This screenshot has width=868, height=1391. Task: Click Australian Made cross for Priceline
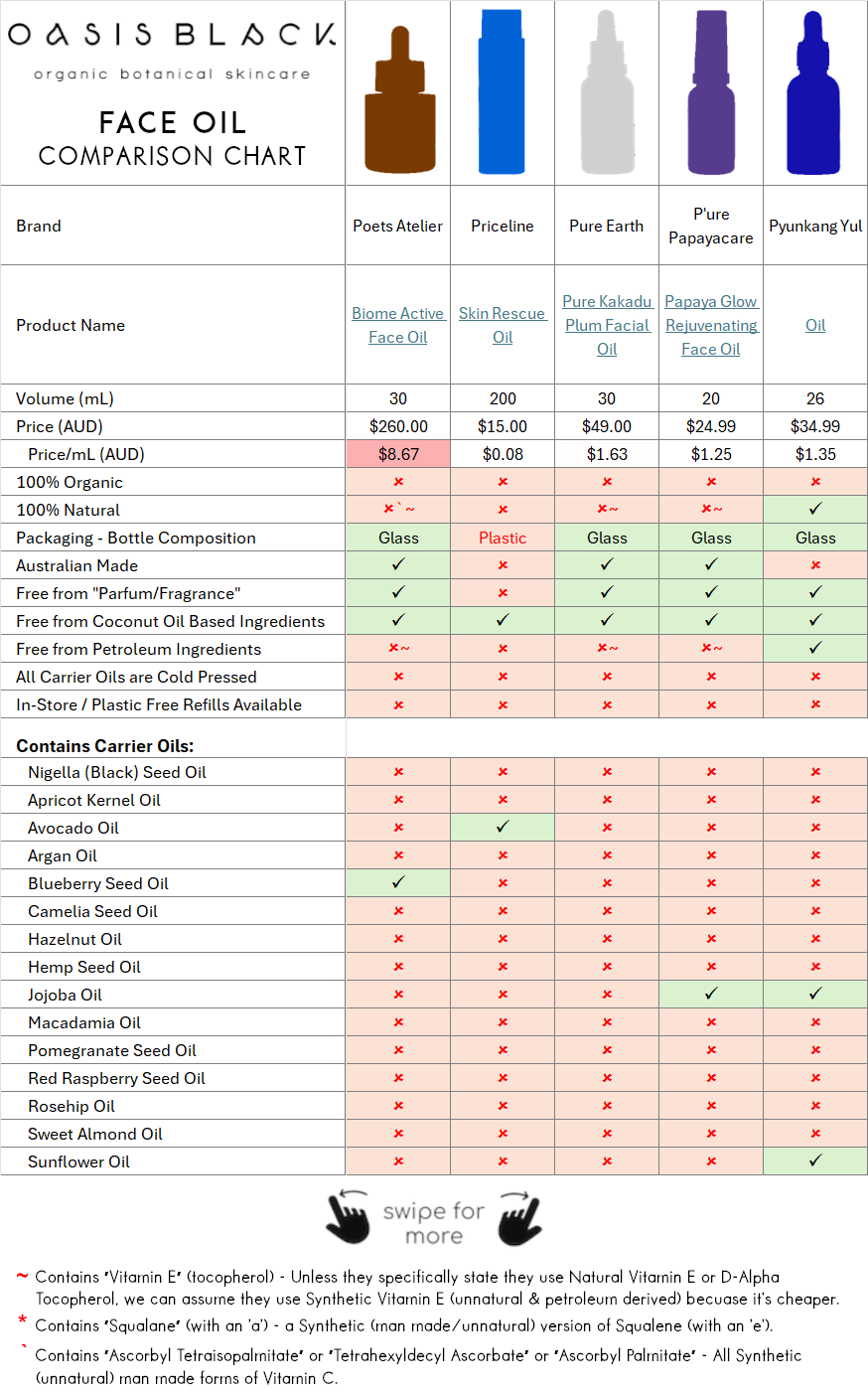(x=503, y=565)
